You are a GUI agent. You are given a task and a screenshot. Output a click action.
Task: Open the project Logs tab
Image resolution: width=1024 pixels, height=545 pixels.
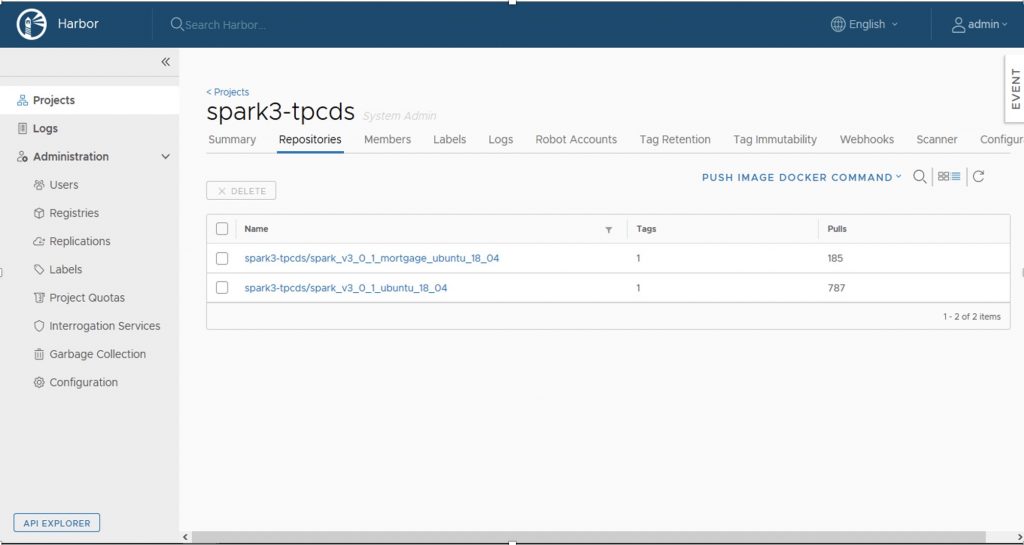[x=501, y=140]
